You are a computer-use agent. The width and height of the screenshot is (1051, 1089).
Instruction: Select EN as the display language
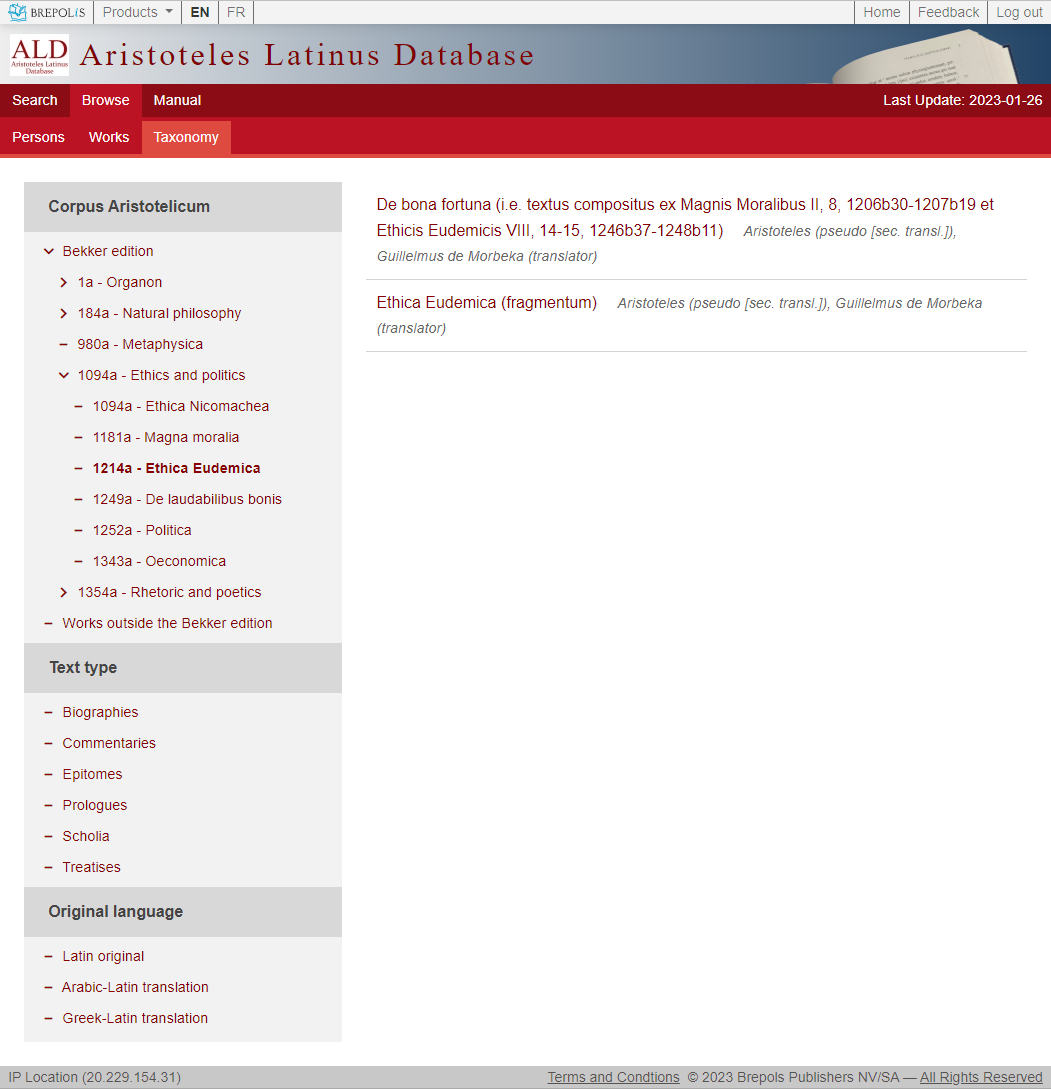click(199, 12)
